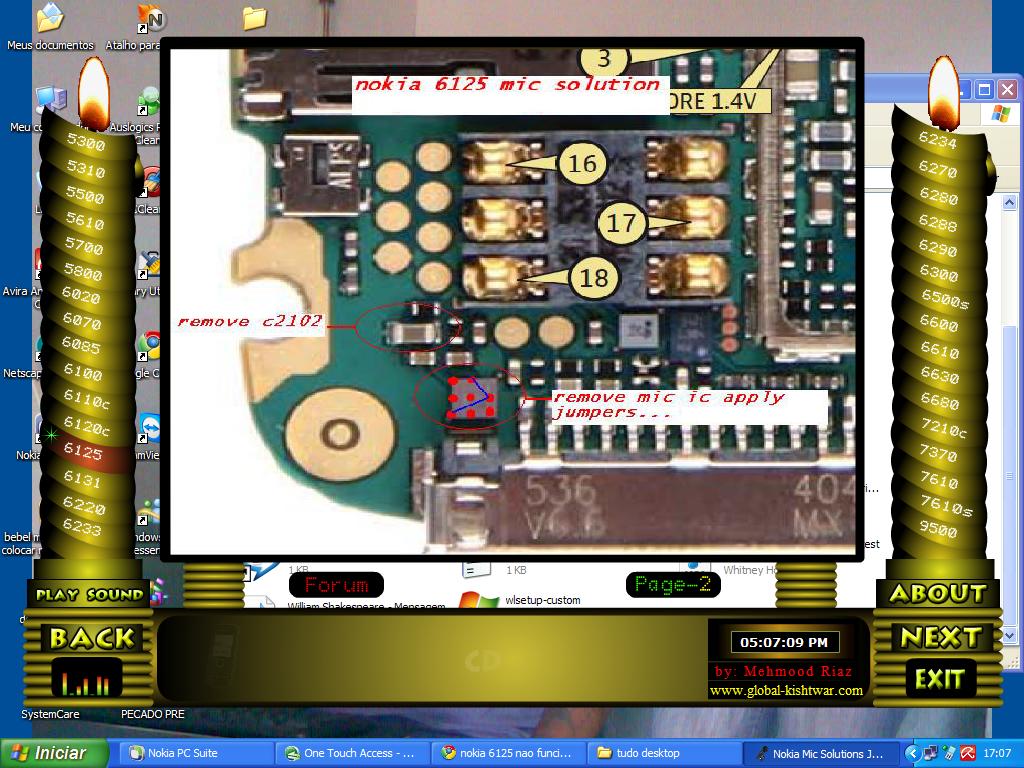Screen dimensions: 1024x768
Task: Select model 7210c on right candle
Action: [x=943, y=428]
